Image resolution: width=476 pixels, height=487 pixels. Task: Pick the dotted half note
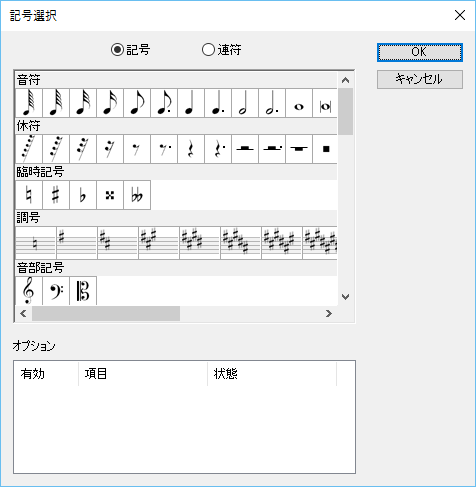point(272,103)
